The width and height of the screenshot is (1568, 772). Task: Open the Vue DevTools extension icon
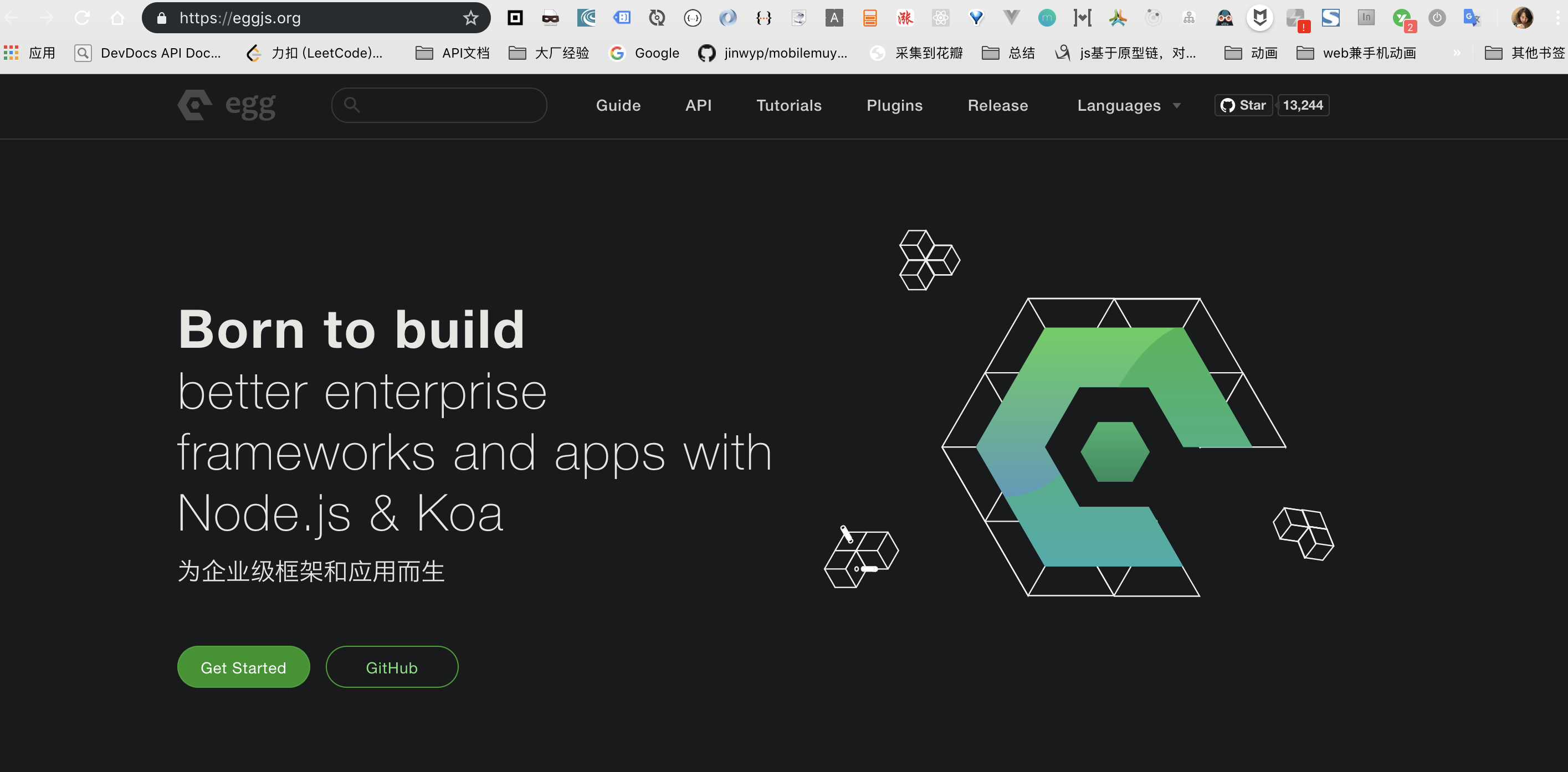point(1011,18)
